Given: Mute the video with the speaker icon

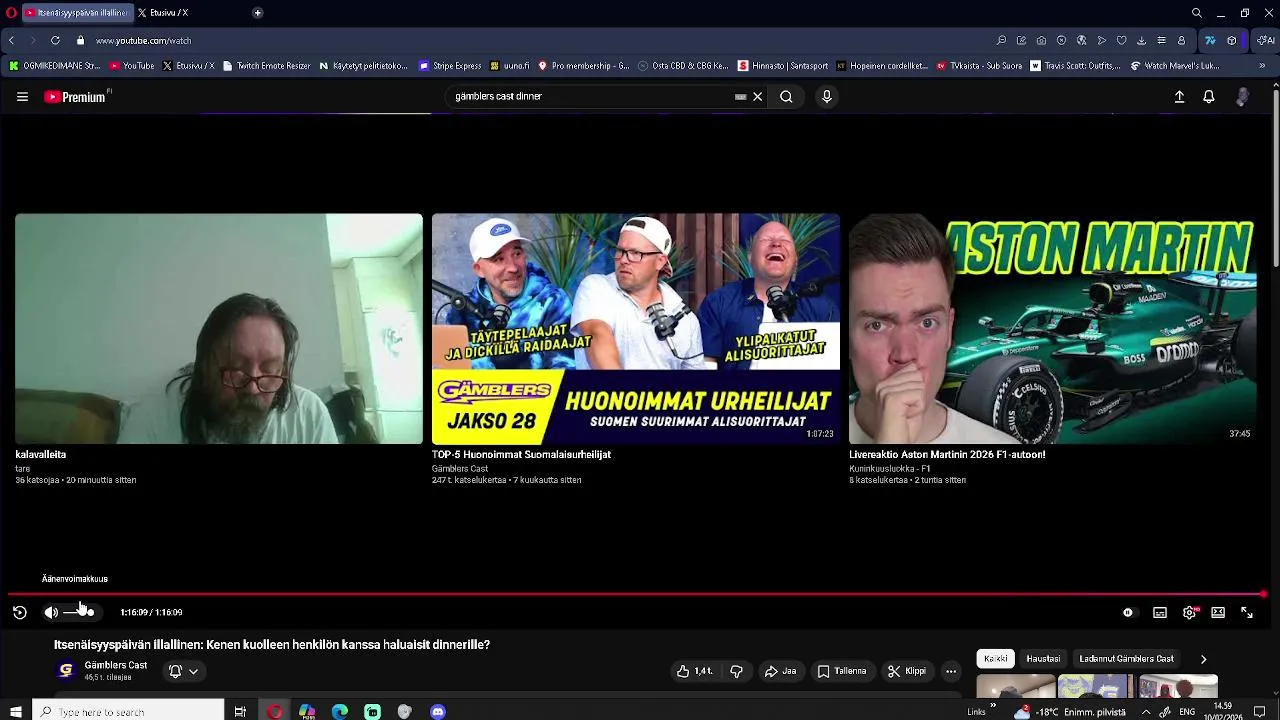Looking at the screenshot, I should coord(51,612).
